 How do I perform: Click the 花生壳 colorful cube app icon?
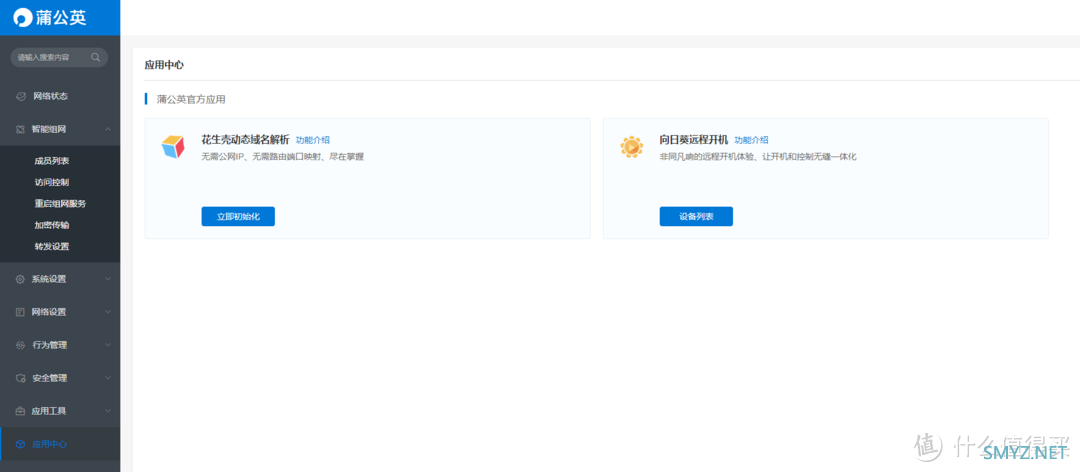pyautogui.click(x=173, y=147)
